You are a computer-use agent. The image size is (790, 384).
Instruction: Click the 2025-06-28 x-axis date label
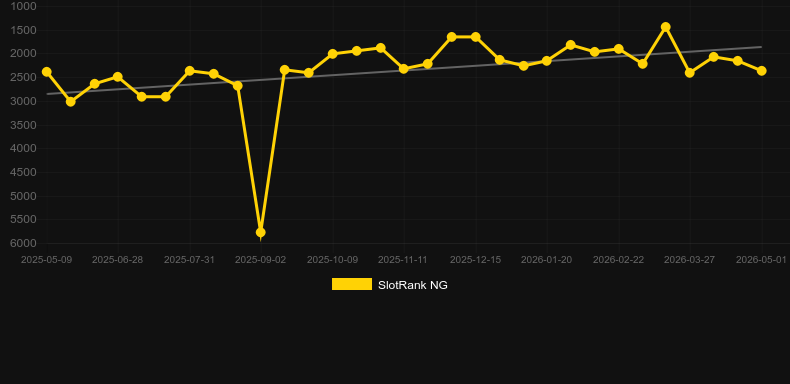pos(117,260)
